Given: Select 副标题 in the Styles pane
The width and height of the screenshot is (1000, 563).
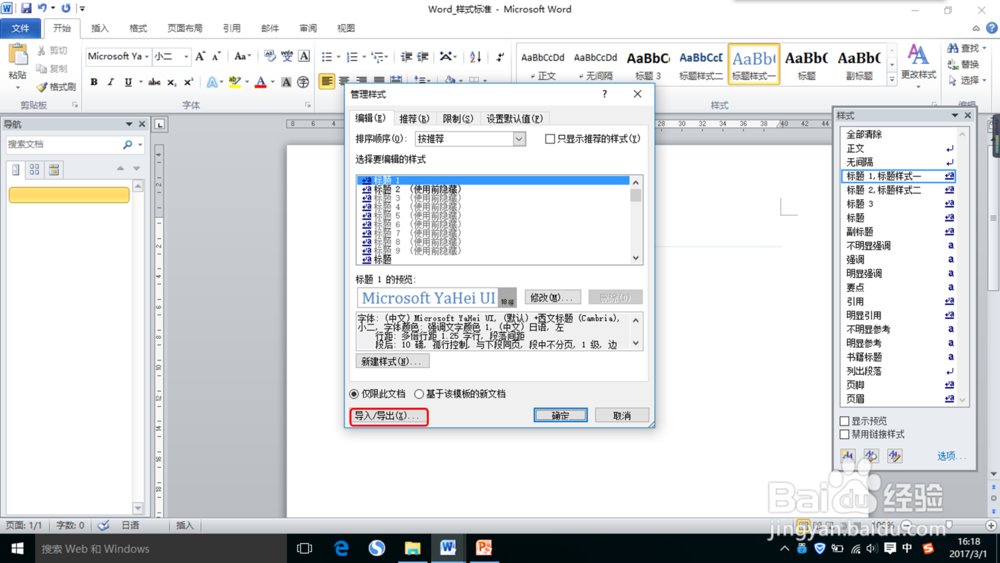Looking at the screenshot, I should [899, 231].
